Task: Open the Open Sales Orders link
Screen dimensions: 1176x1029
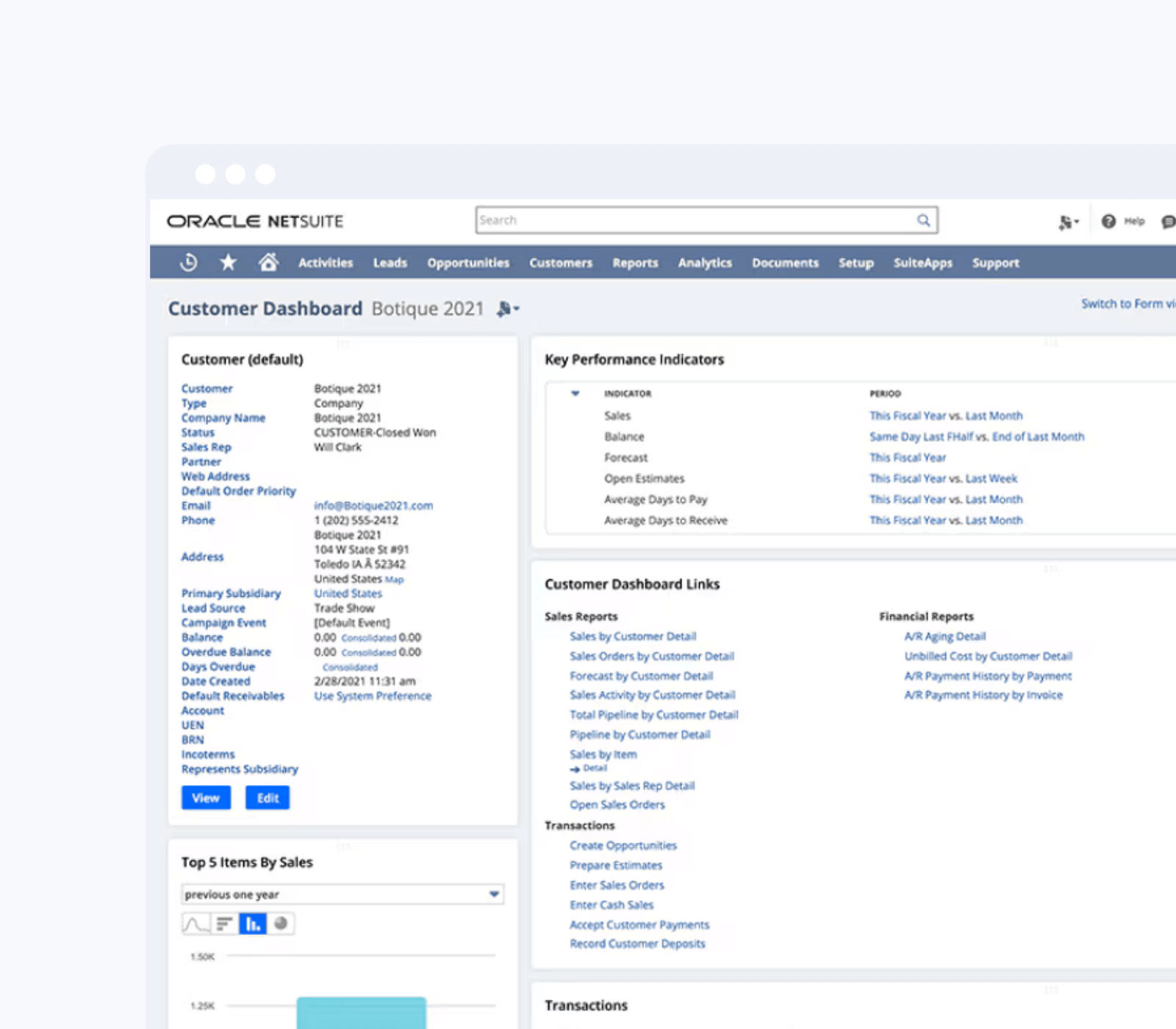Action: pyautogui.click(x=617, y=805)
